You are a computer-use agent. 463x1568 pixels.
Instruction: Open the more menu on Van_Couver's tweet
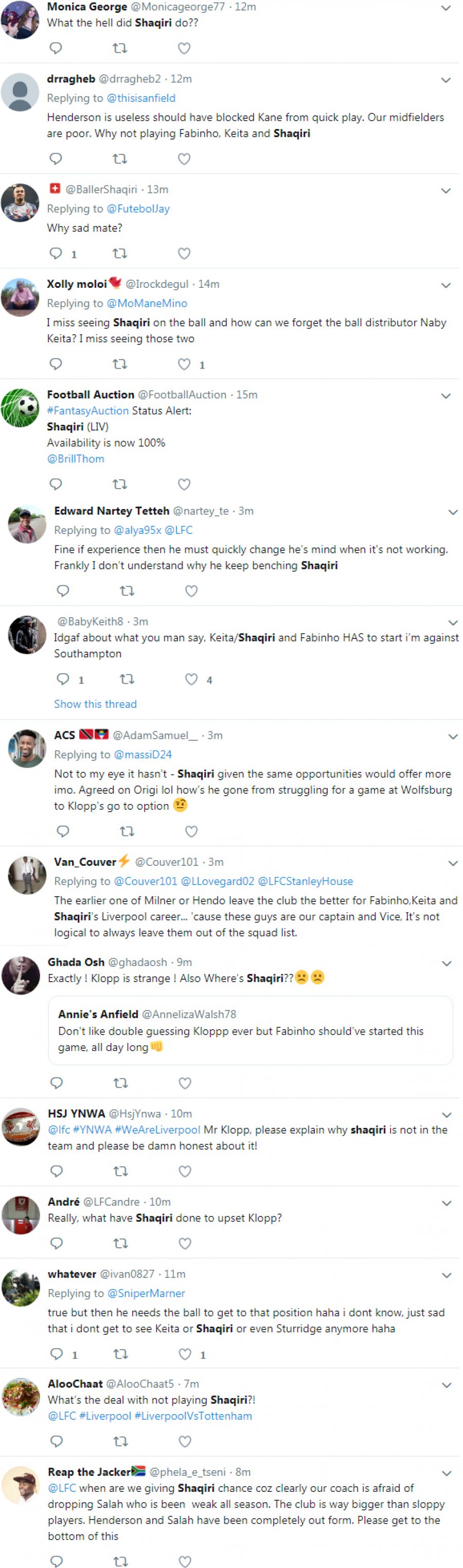pos(453,863)
